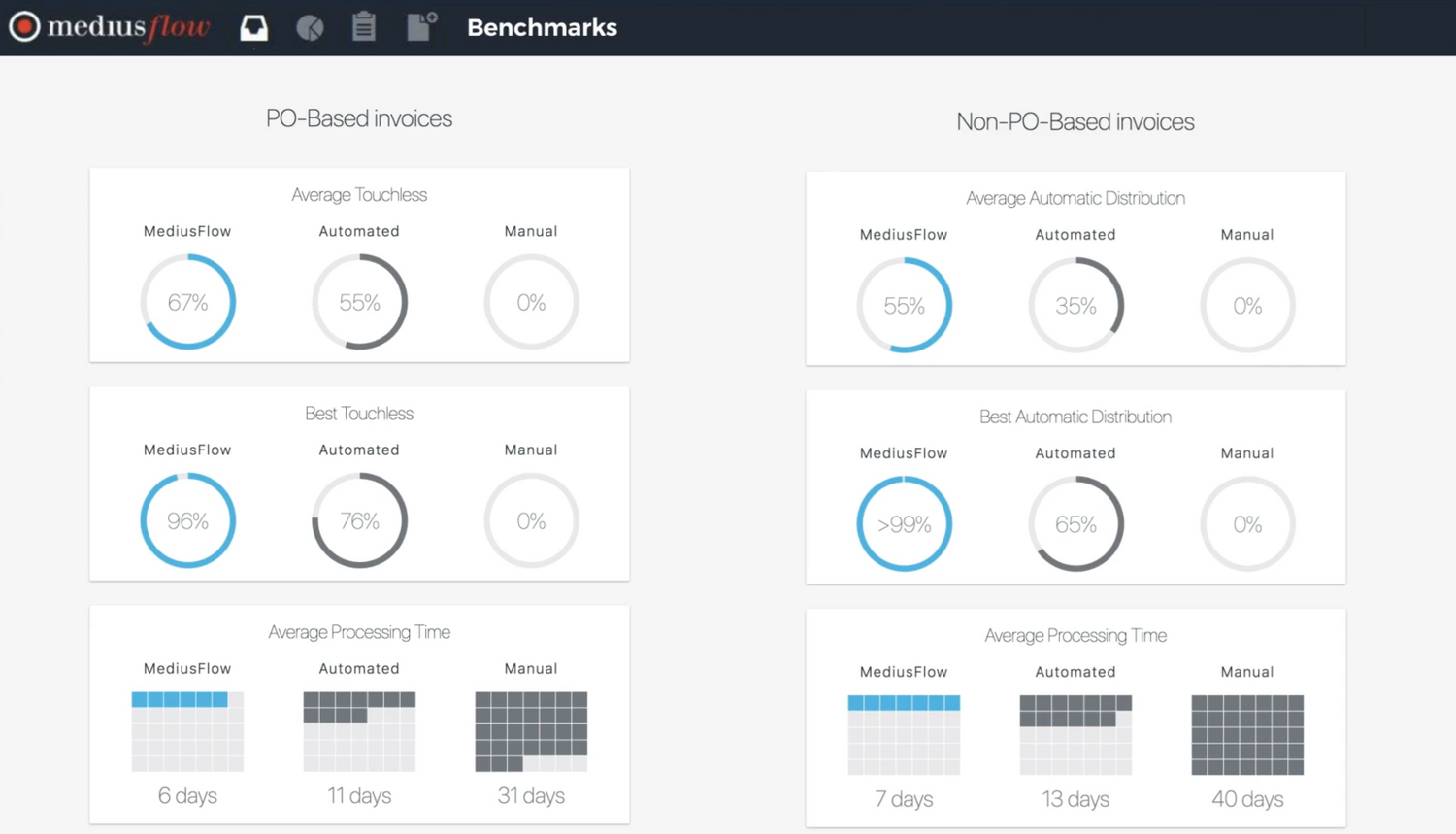This screenshot has width=1456, height=834.
Task: Click the 6 days MediusFlow processing grid
Action: (x=187, y=731)
